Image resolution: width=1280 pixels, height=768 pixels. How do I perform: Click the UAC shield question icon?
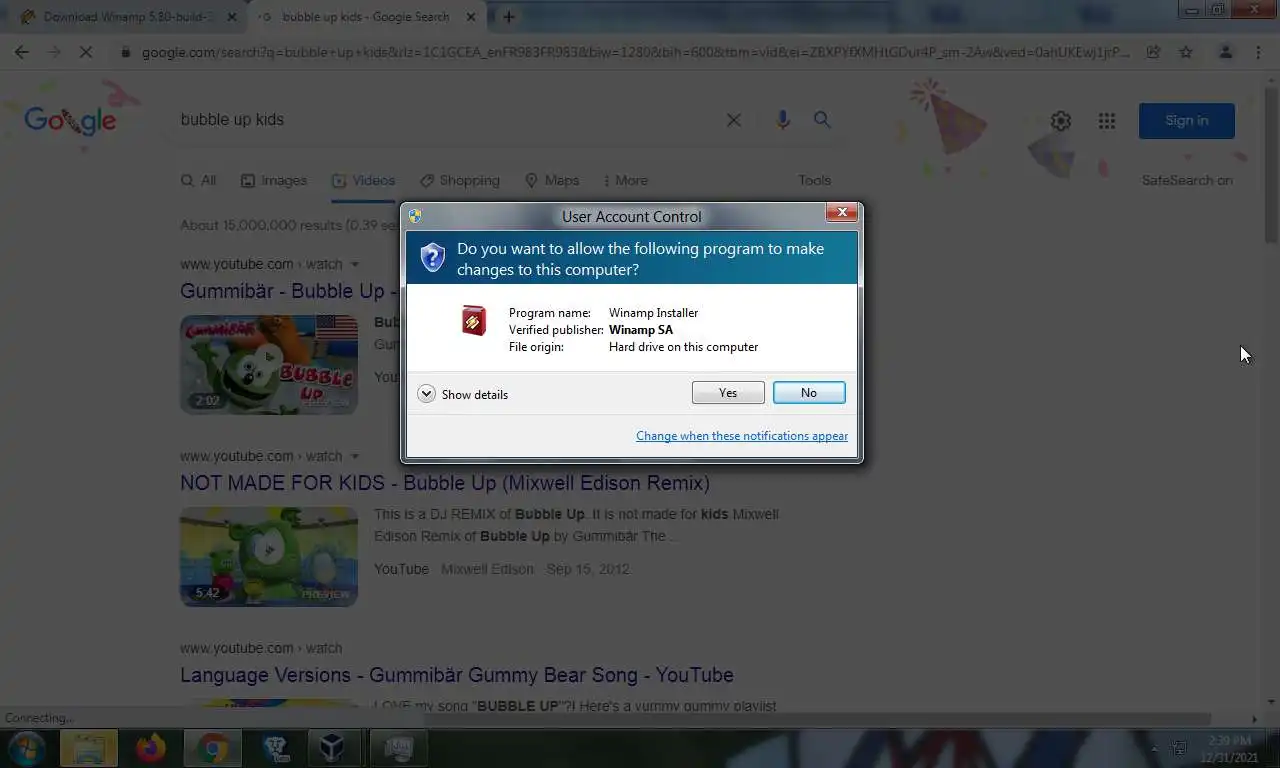[x=432, y=257]
